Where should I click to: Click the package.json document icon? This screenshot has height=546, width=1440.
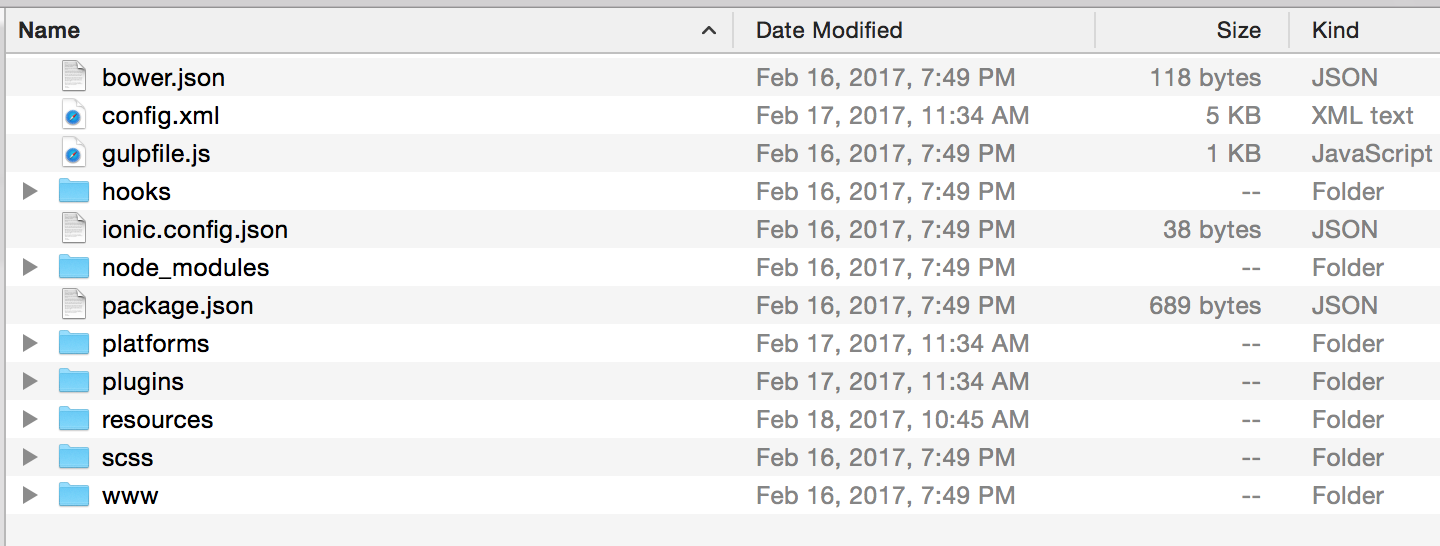coord(74,306)
